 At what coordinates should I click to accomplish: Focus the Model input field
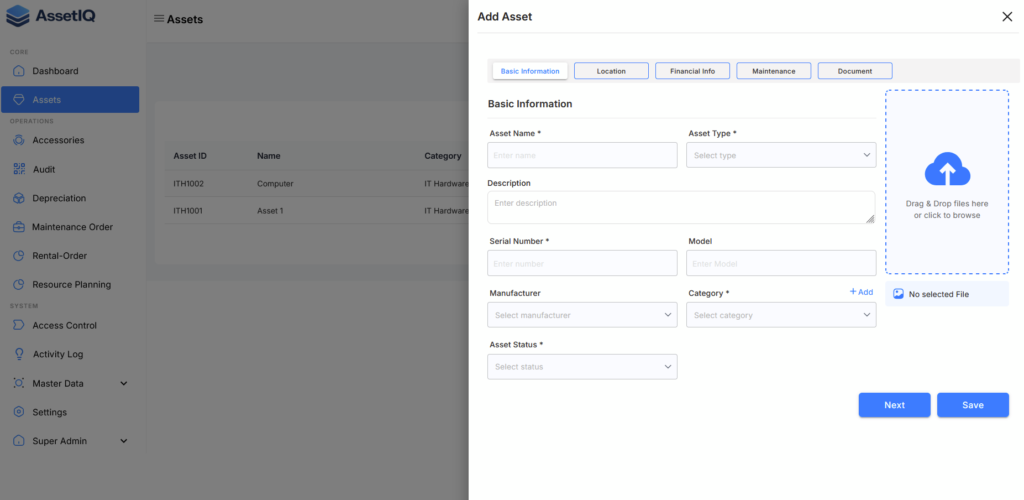tap(781, 263)
